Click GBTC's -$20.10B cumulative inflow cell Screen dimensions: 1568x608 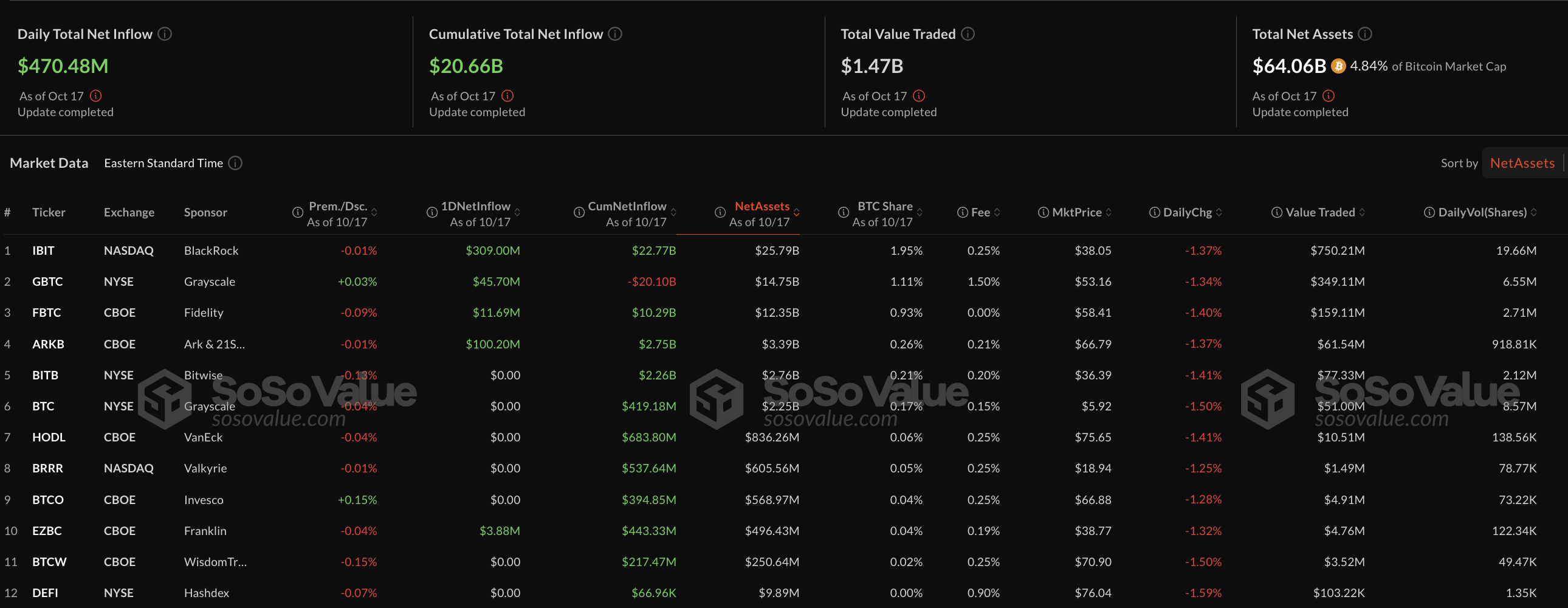click(x=652, y=282)
